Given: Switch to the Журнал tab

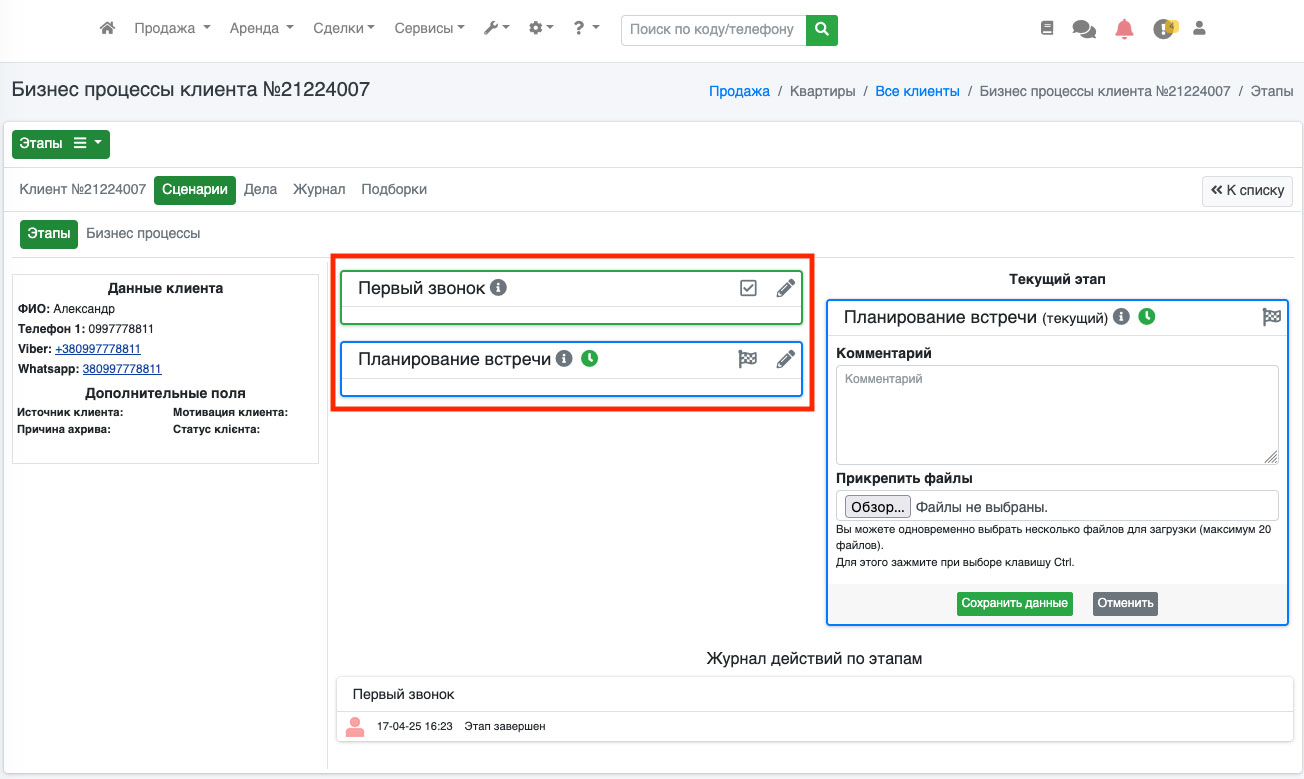Looking at the screenshot, I should coord(319,189).
